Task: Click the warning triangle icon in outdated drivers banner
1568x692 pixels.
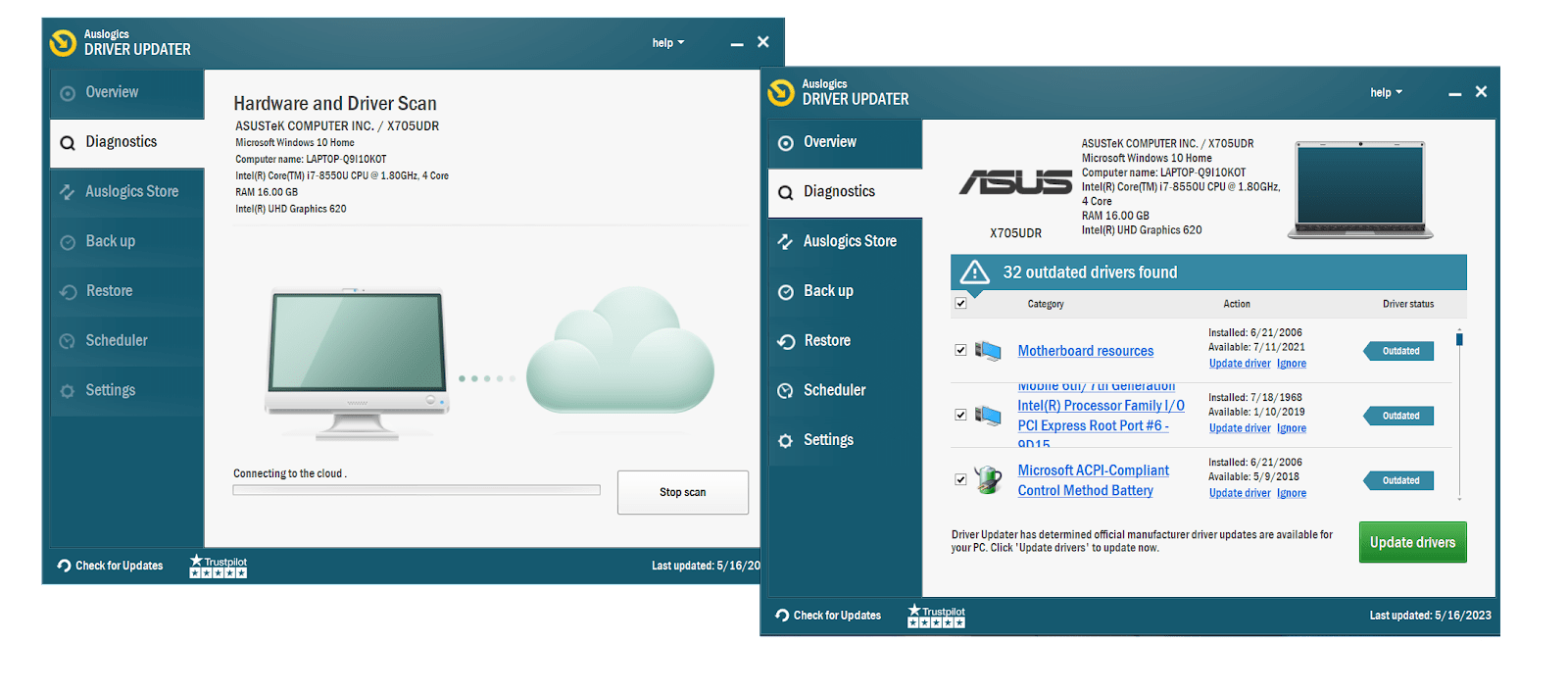Action: pos(974,272)
